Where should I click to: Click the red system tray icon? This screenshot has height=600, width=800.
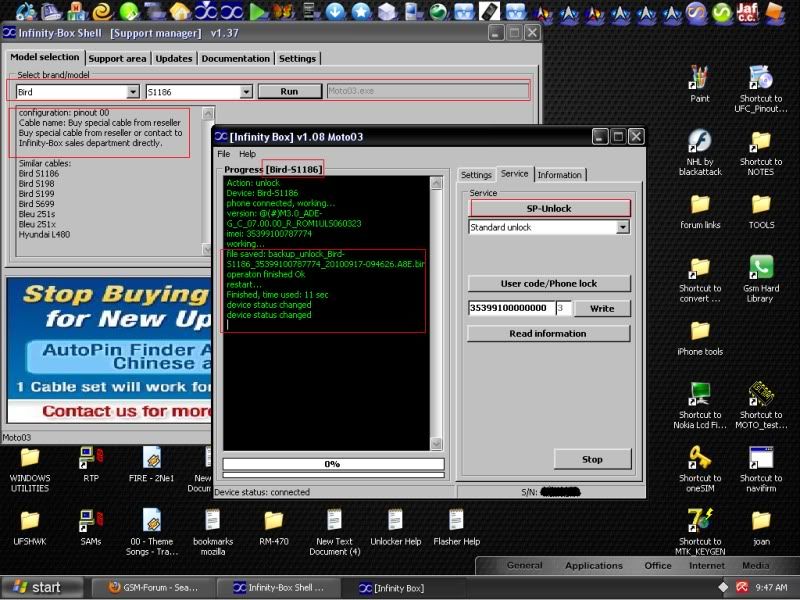pos(742,587)
